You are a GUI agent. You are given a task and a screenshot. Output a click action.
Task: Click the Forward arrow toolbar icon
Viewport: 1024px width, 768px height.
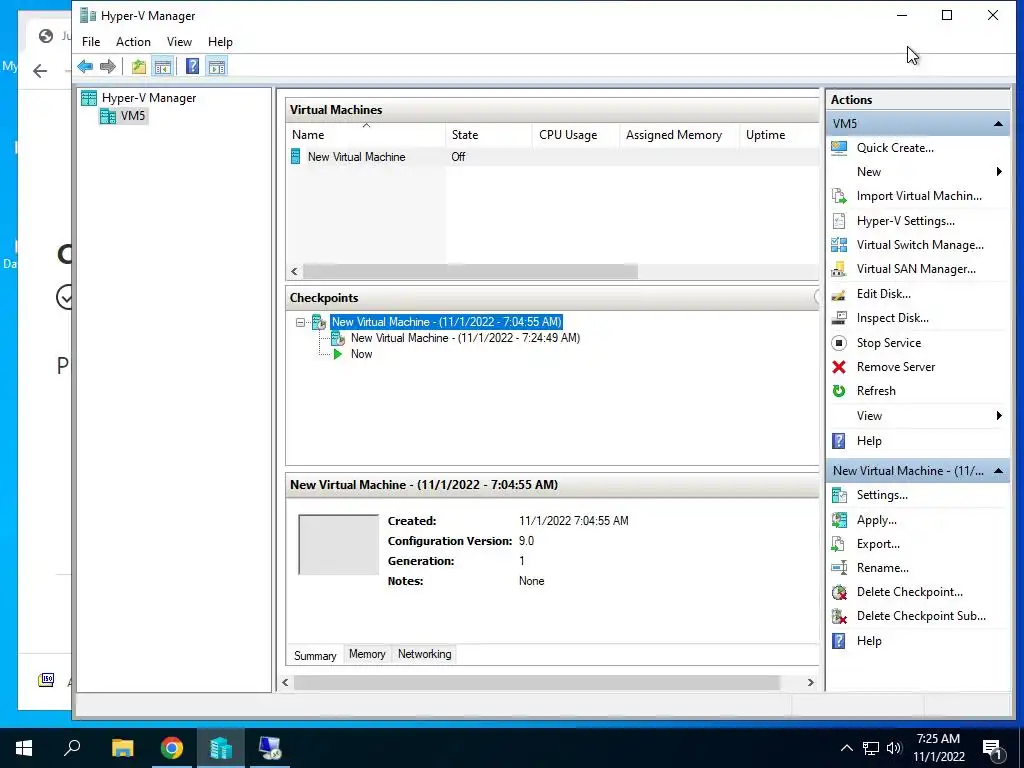pos(108,67)
